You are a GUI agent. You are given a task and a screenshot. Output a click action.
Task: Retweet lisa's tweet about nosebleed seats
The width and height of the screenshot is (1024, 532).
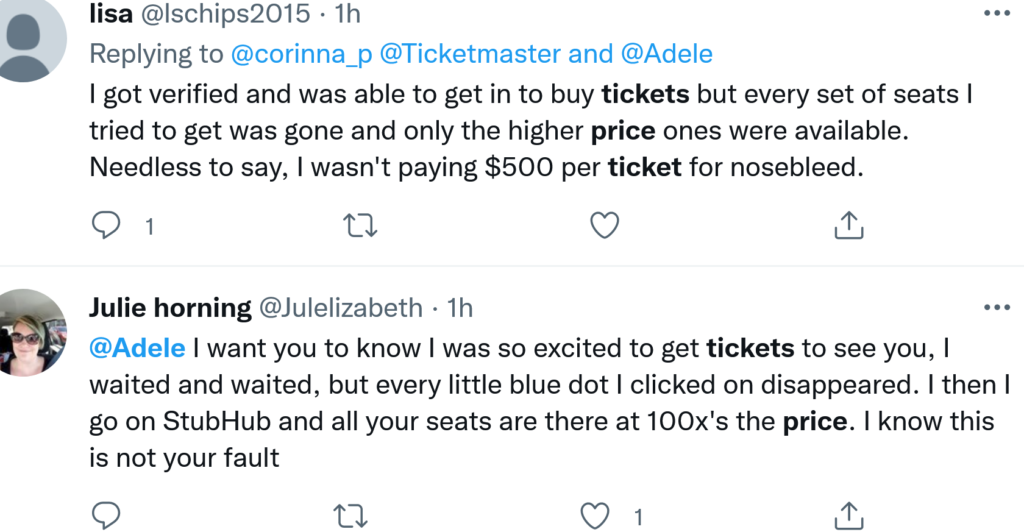click(354, 227)
